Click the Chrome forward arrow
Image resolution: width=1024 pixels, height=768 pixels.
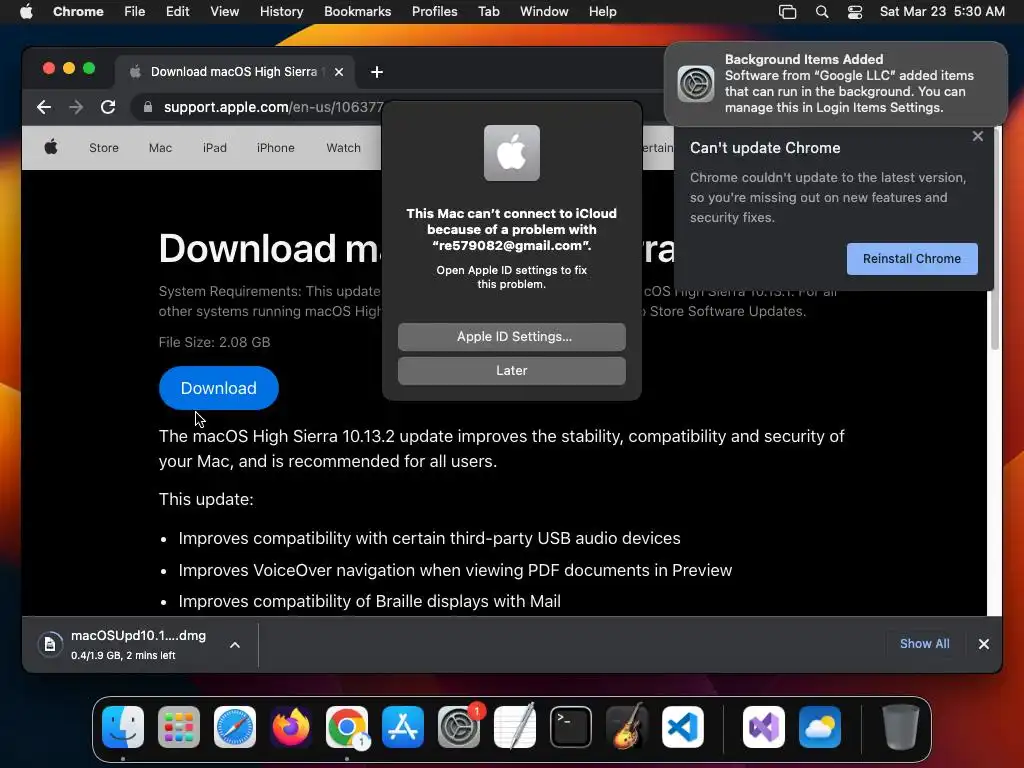tap(76, 107)
